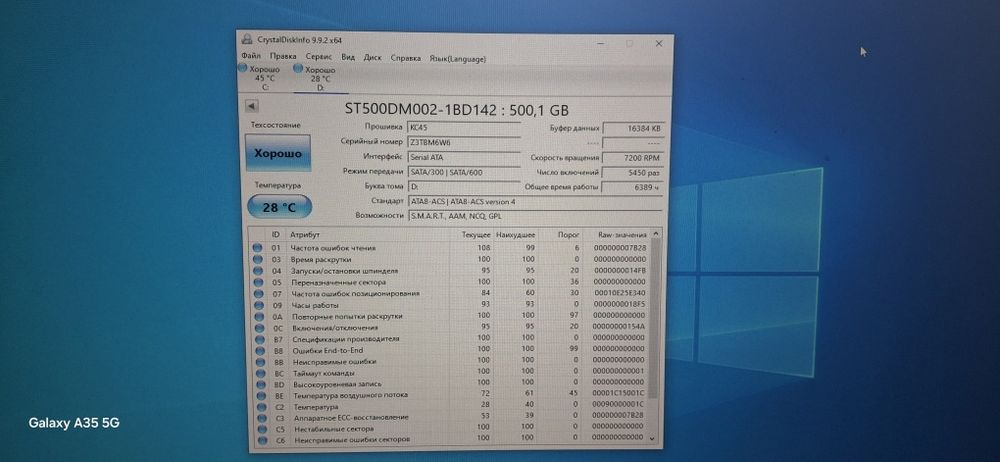
Task: Click status icon for Высокоуровневая запись row
Action: pos(260,384)
